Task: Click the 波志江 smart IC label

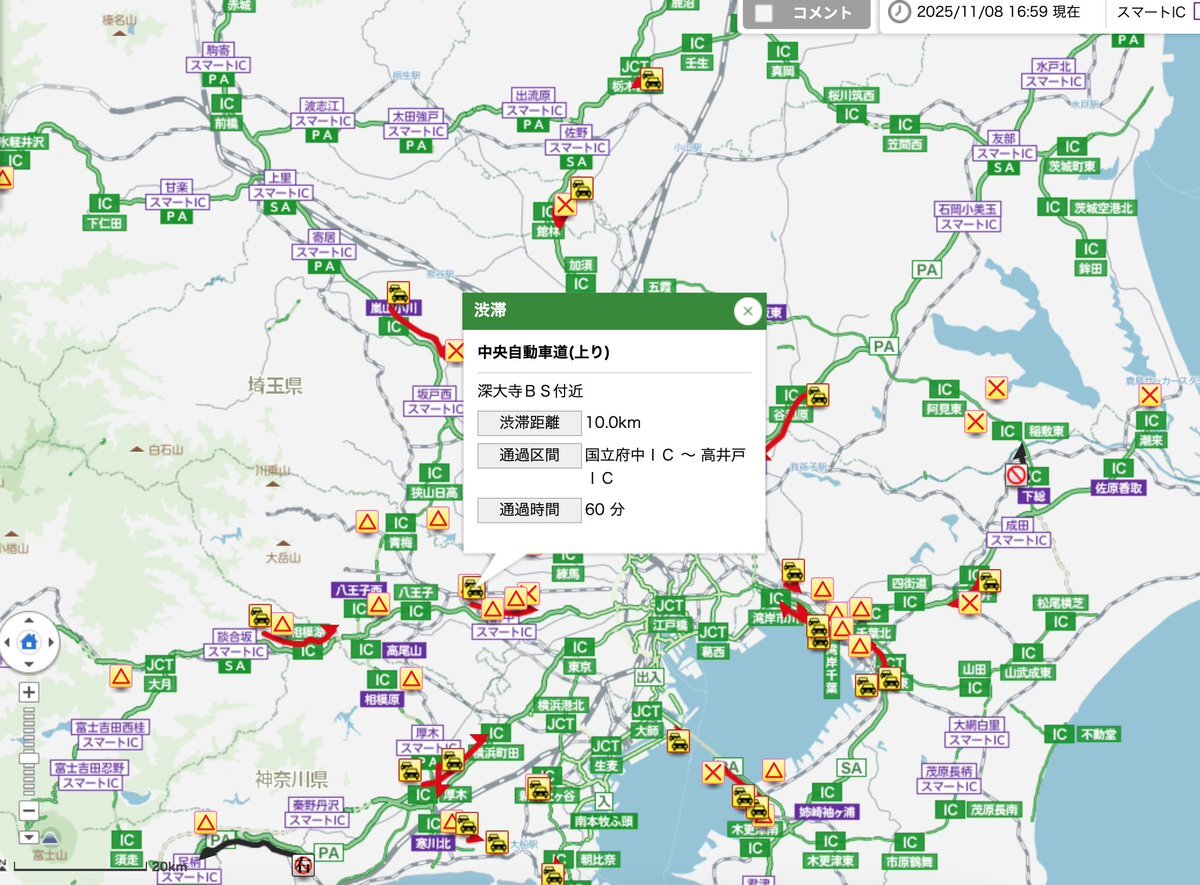Action: click(x=323, y=112)
